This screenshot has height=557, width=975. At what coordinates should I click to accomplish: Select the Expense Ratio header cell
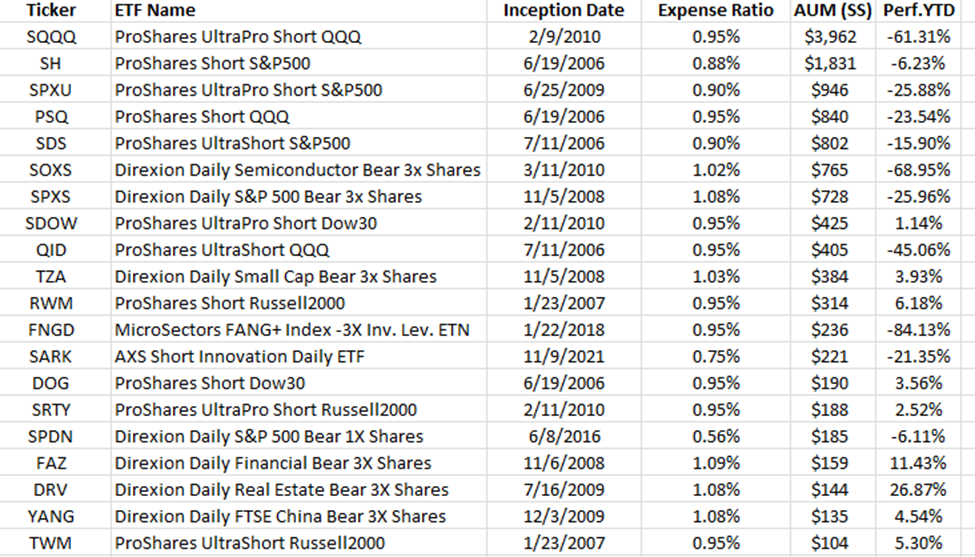715,11
